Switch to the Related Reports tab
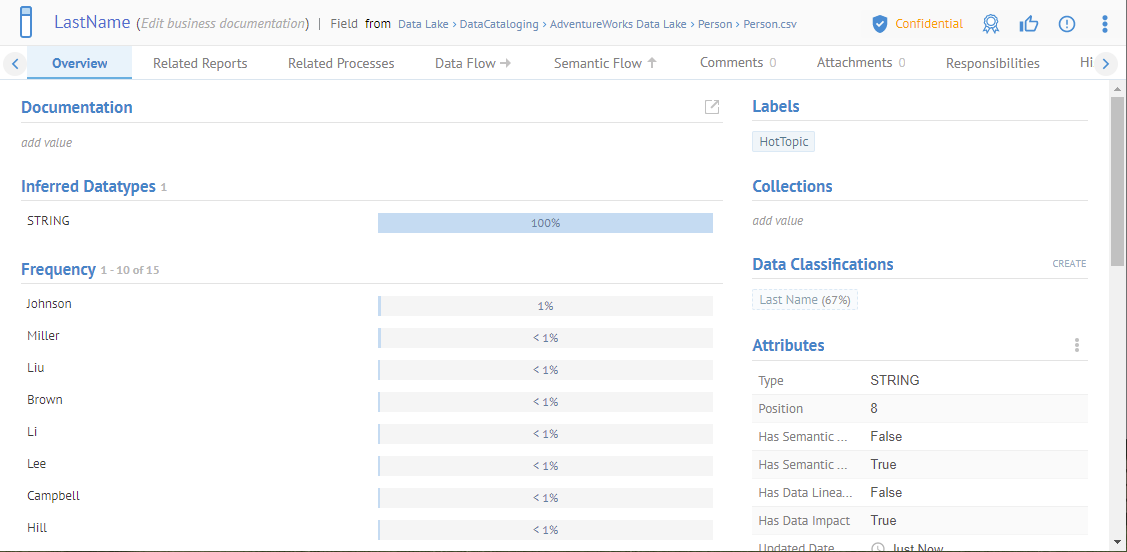 tap(200, 63)
